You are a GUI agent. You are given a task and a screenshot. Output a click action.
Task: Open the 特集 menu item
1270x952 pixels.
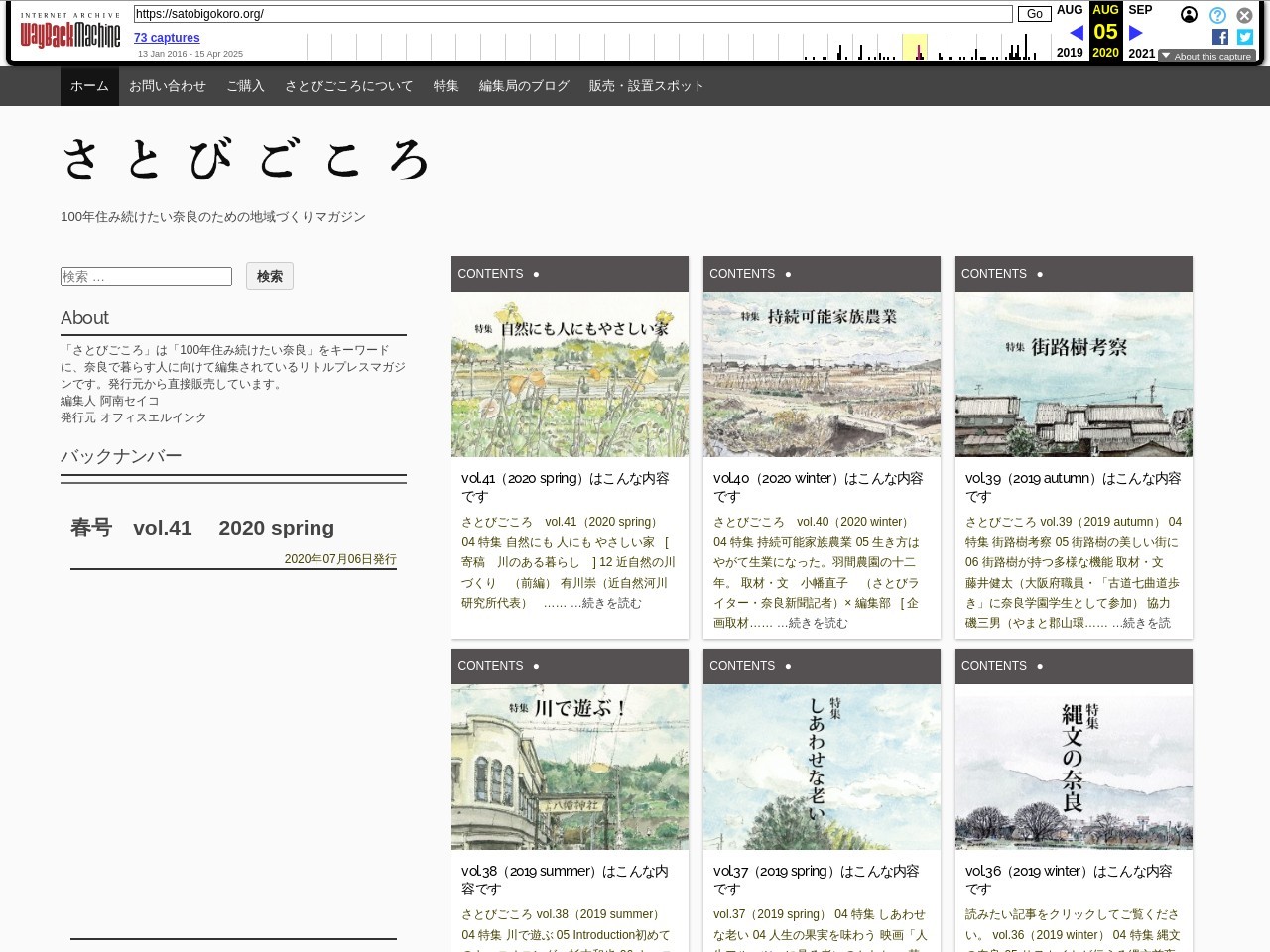tap(445, 86)
